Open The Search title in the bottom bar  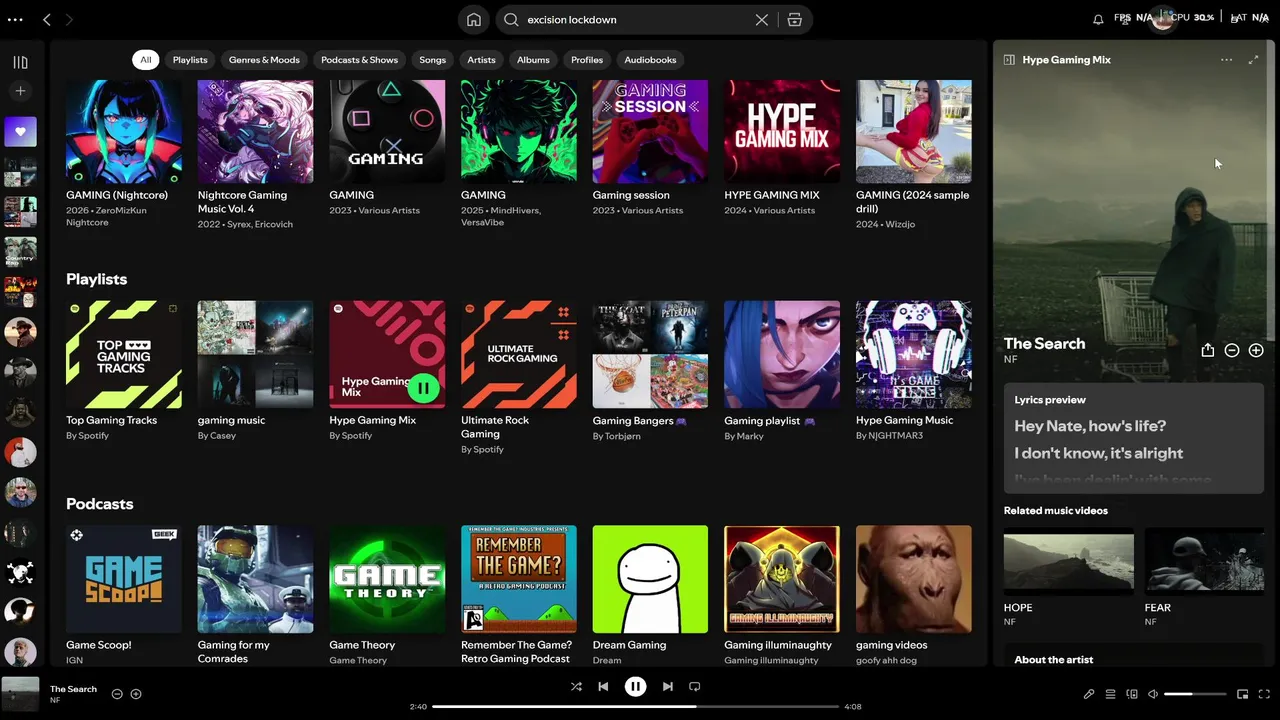click(x=74, y=689)
